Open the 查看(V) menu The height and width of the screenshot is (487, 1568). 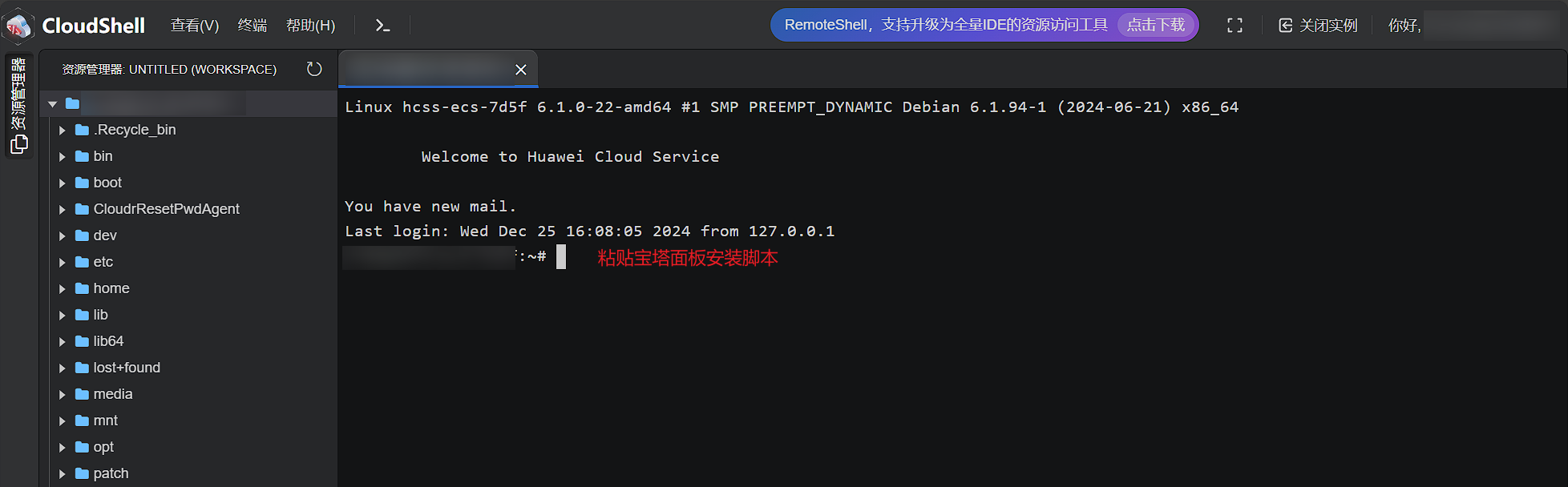(195, 26)
